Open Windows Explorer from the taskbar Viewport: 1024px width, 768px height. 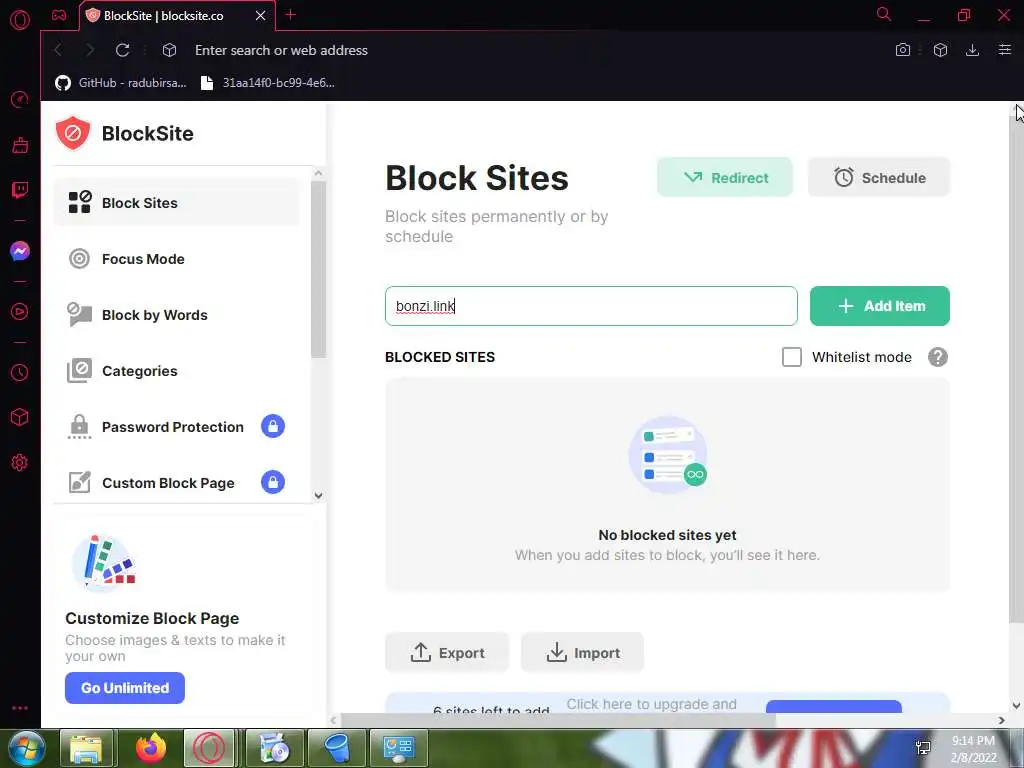tap(86, 748)
